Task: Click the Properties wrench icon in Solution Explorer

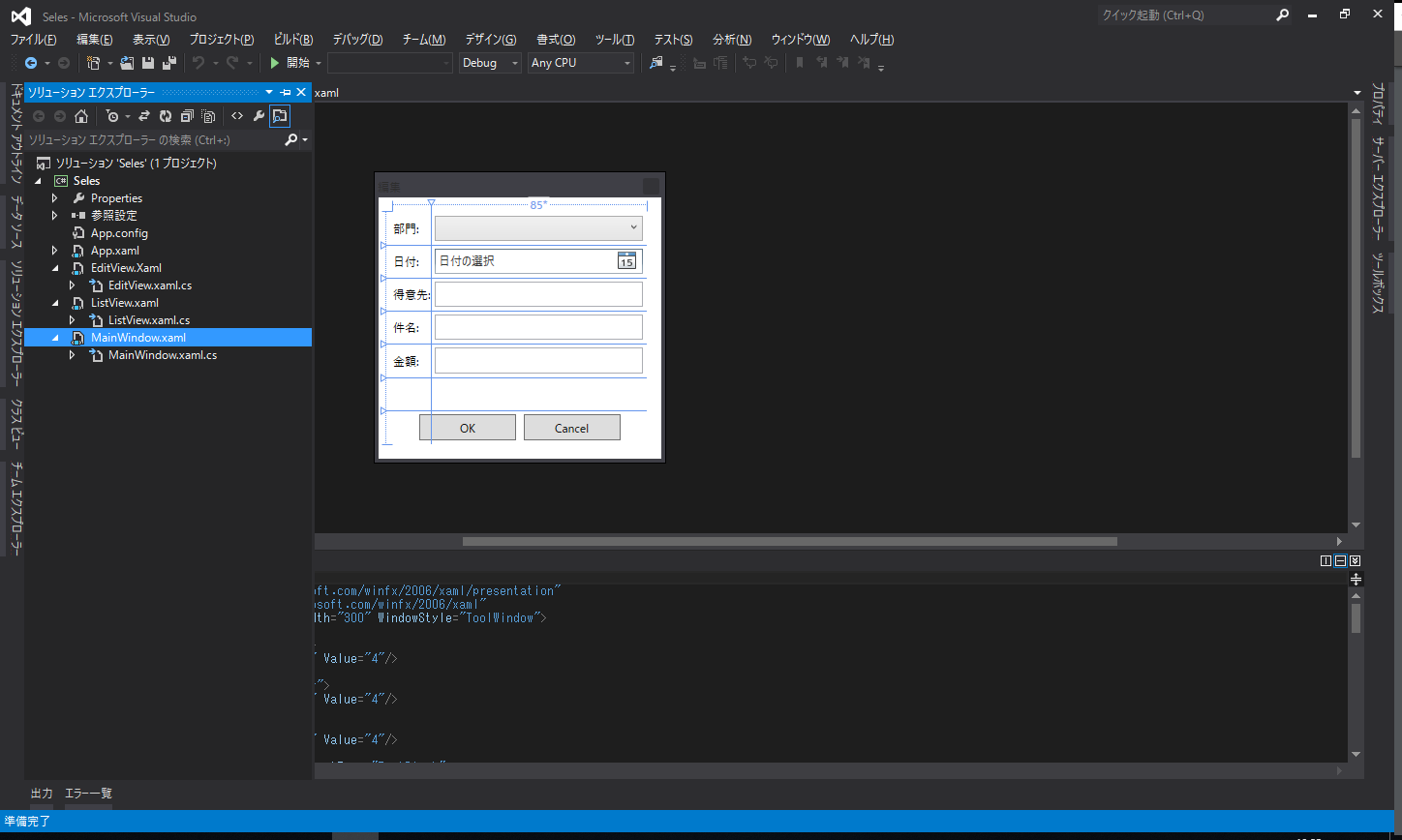Action: coord(259,116)
